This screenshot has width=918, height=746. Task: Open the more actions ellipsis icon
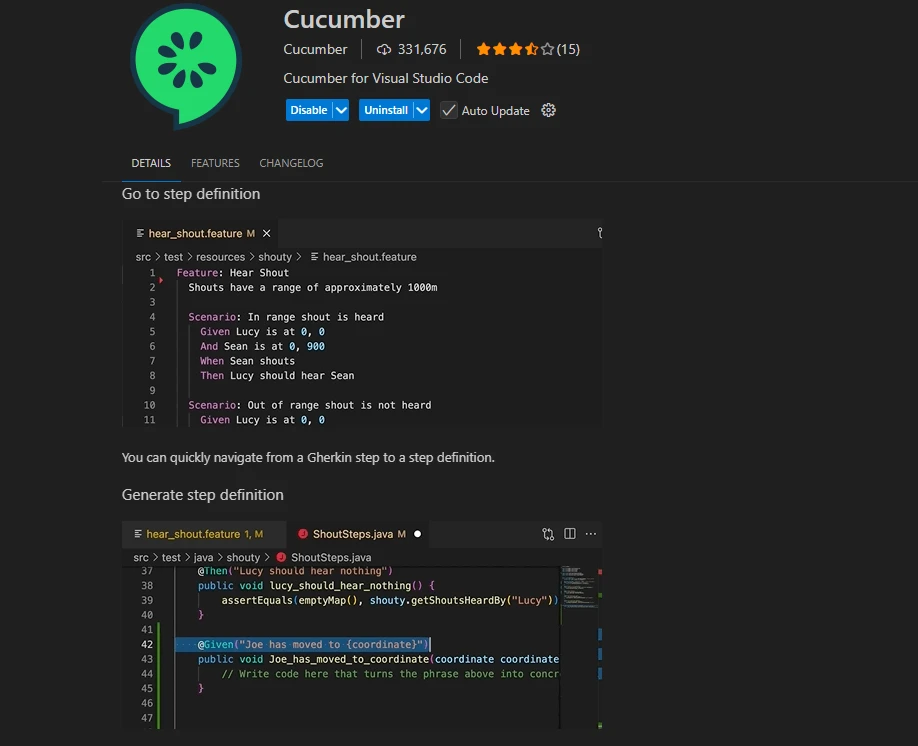coord(591,534)
